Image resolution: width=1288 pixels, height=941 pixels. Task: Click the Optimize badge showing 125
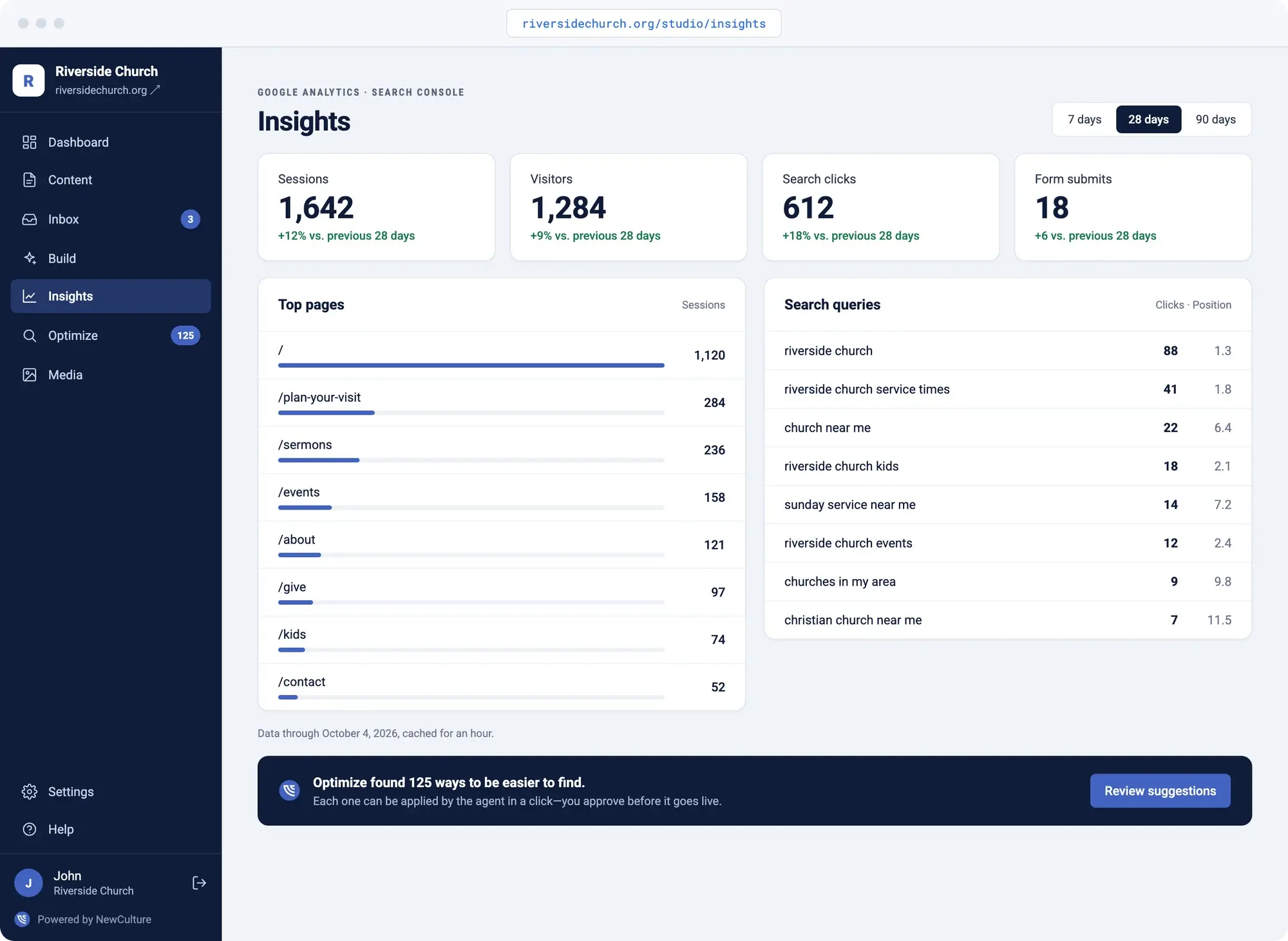coord(185,336)
